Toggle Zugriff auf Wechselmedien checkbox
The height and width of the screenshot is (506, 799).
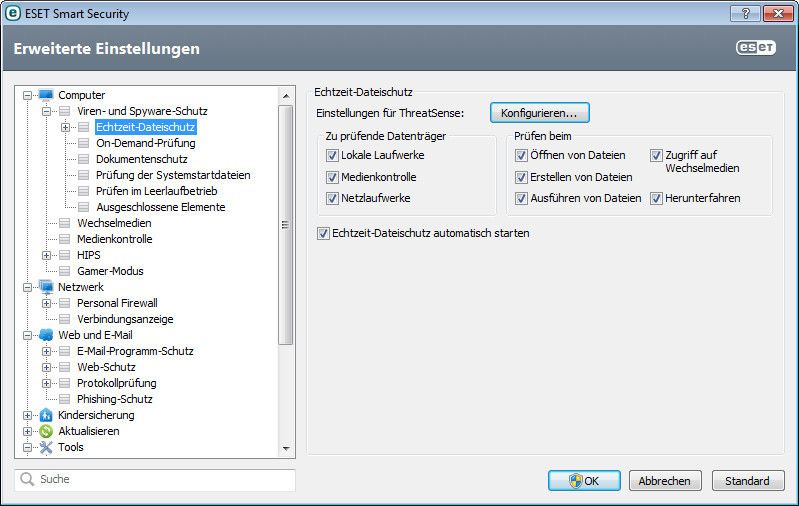coord(656,155)
